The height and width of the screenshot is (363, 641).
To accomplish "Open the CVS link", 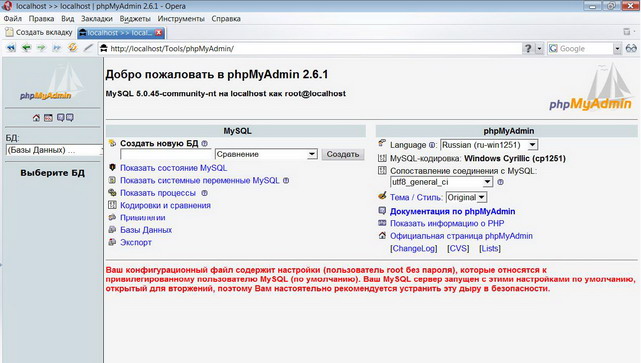I will click(x=458, y=249).
